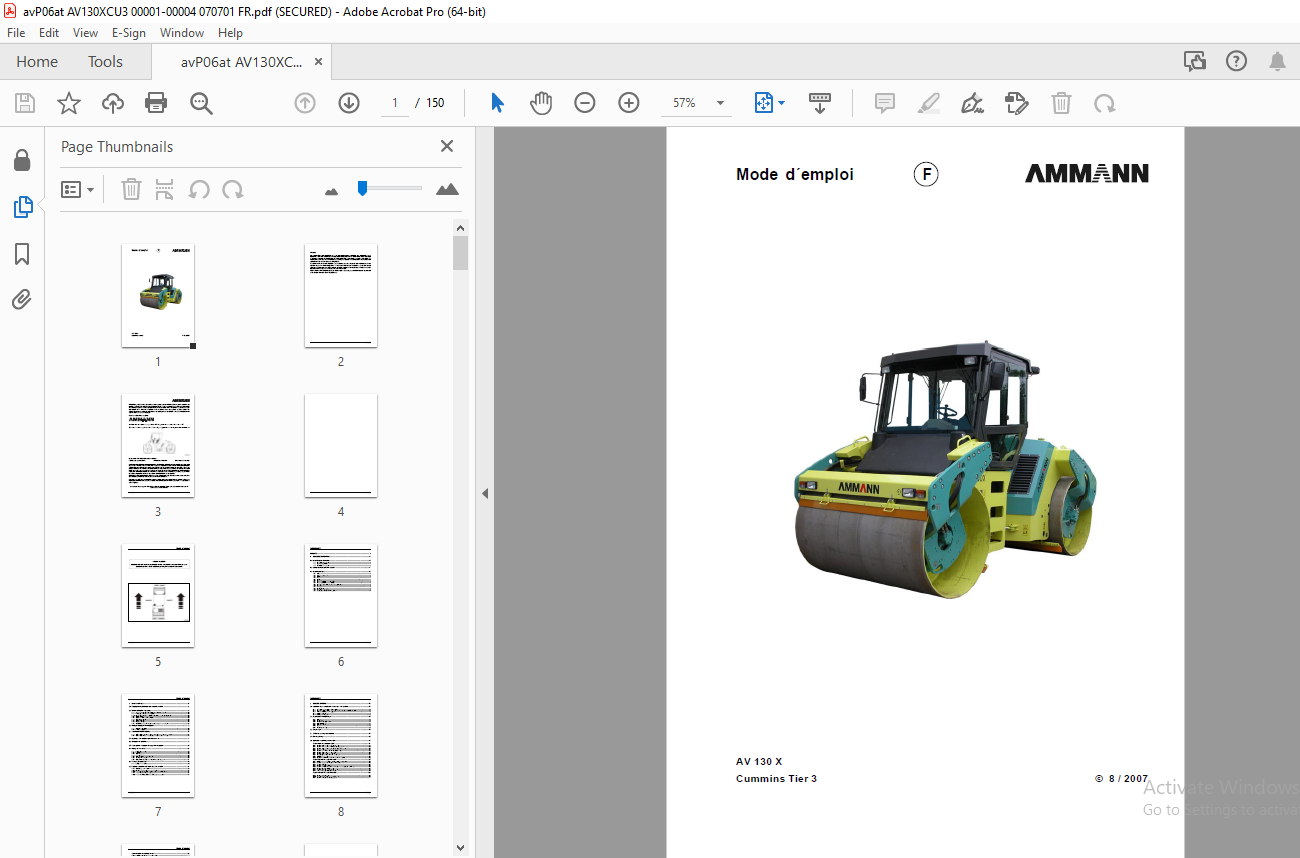Print the document with the printer icon
This screenshot has width=1300, height=858.
156,103
